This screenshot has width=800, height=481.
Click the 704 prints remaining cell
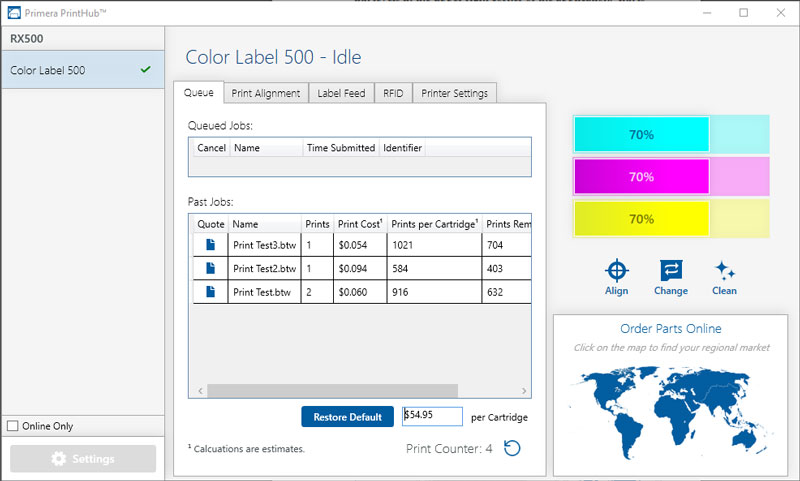[507, 245]
